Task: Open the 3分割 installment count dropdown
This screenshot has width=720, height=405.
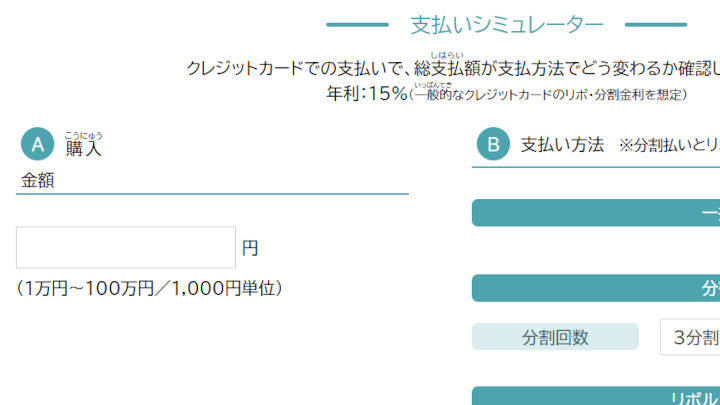Action: point(689,337)
